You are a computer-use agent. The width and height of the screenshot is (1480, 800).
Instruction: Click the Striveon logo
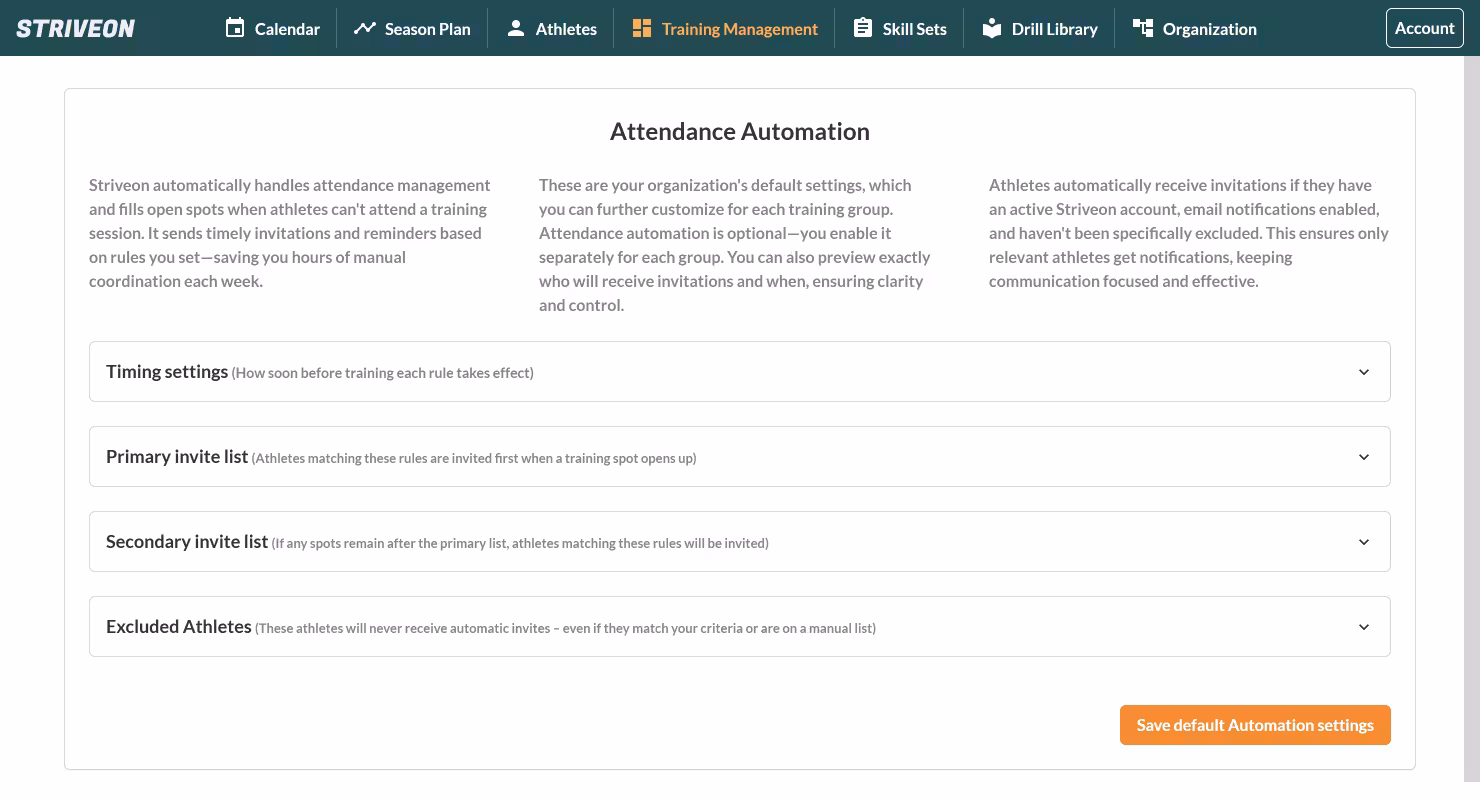(76, 28)
